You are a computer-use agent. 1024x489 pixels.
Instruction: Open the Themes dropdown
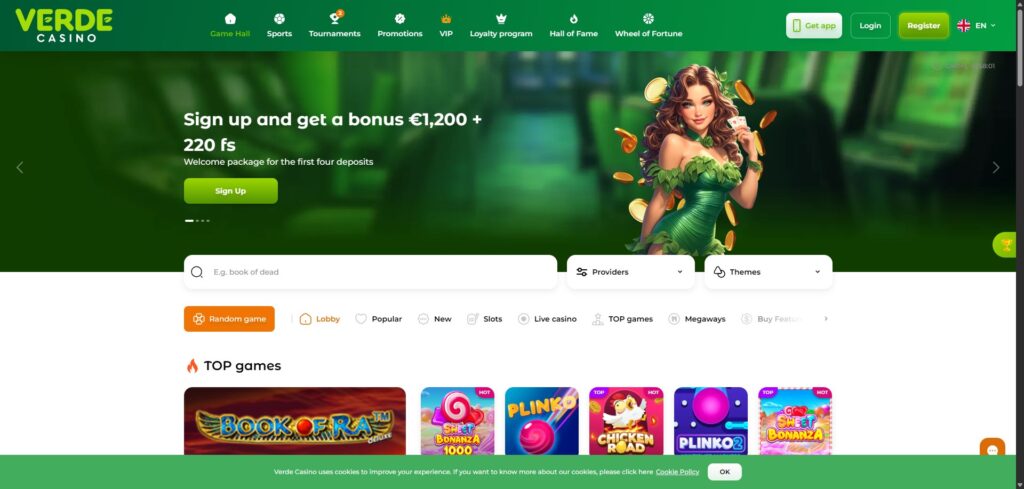pos(768,272)
